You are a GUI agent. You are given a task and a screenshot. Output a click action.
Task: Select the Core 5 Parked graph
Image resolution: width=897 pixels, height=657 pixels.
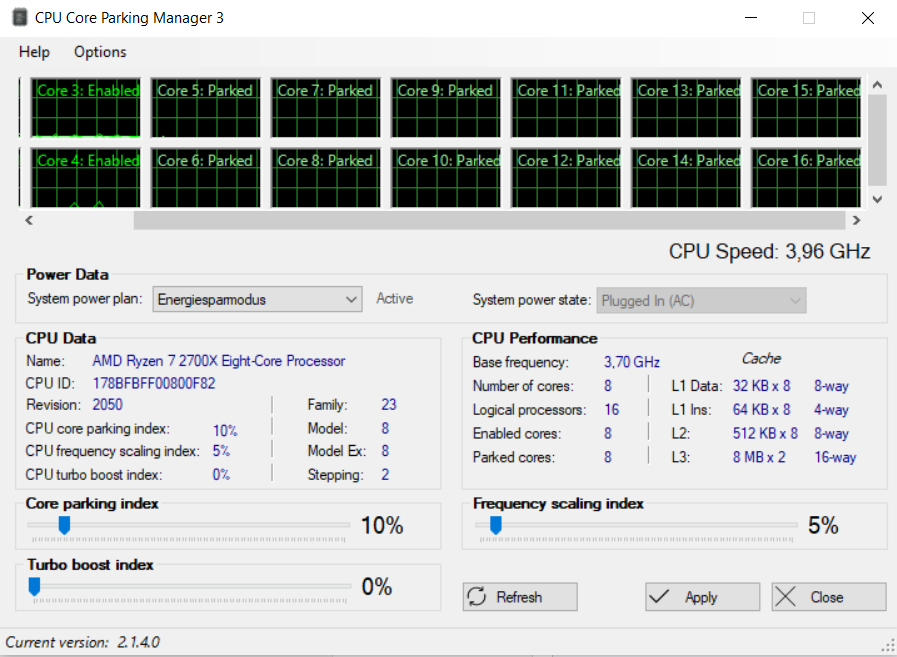[x=206, y=108]
